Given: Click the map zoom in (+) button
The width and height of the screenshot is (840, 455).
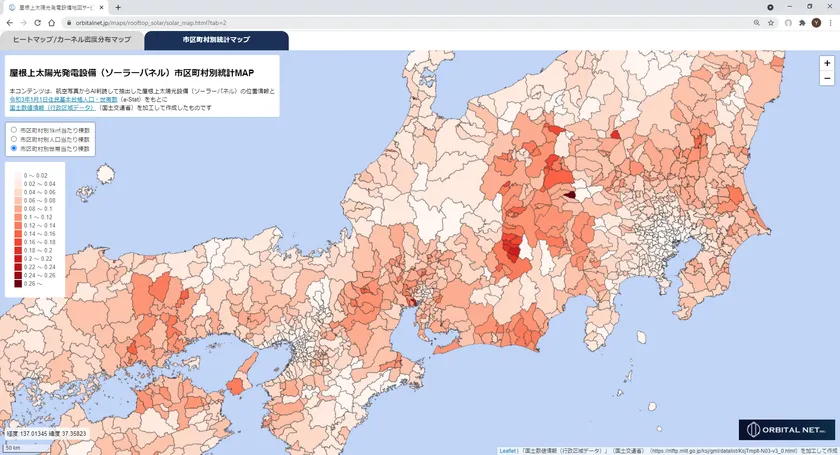Looking at the screenshot, I should [826, 63].
